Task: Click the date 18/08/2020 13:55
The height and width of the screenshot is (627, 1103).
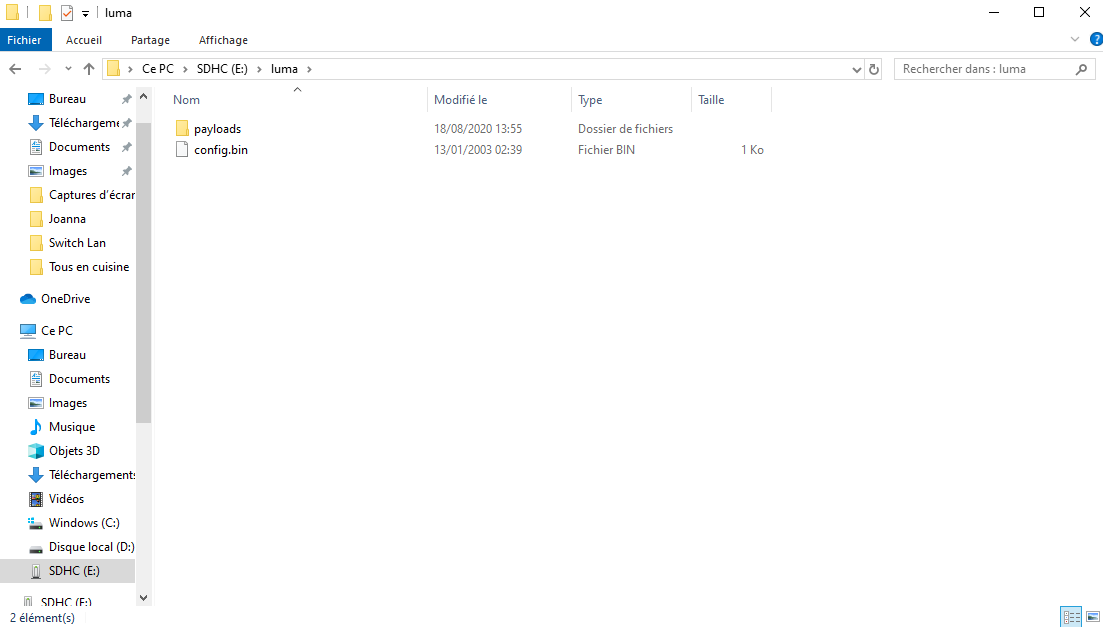Action: click(x=478, y=129)
